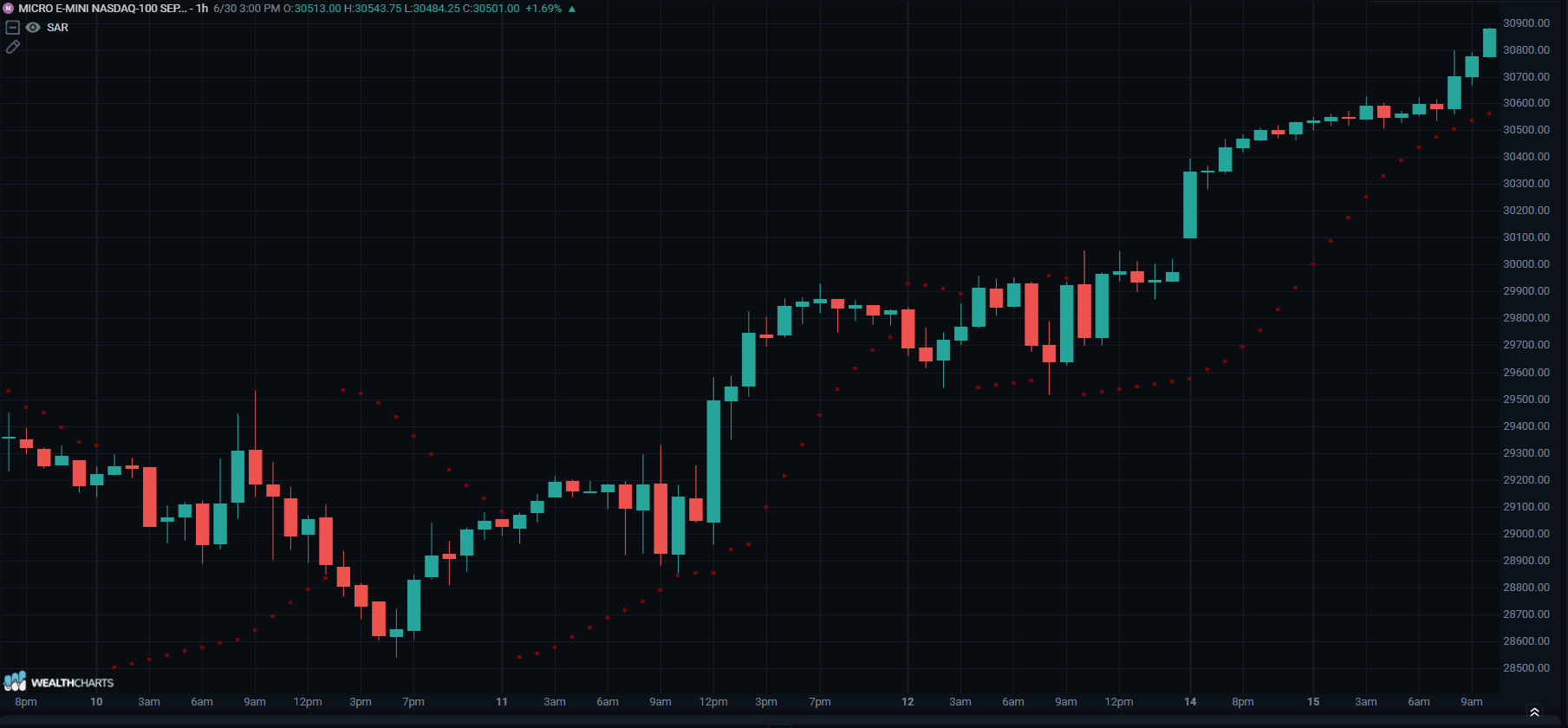Expand bottom panel with double chevron
The image size is (1568, 728).
1534,712
